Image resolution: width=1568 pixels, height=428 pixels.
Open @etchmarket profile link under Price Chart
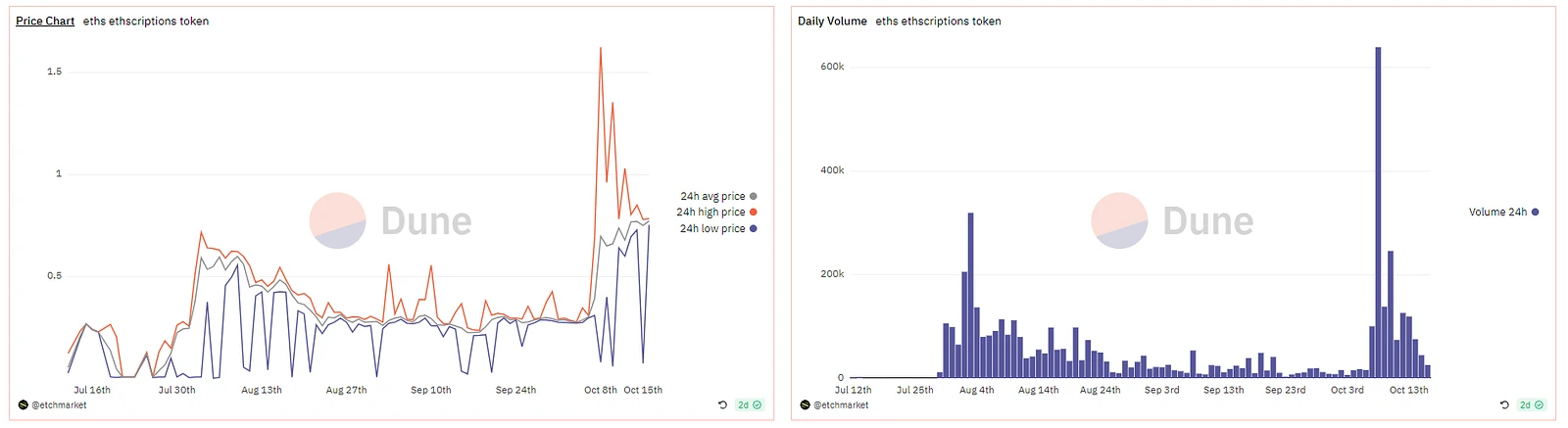60,404
